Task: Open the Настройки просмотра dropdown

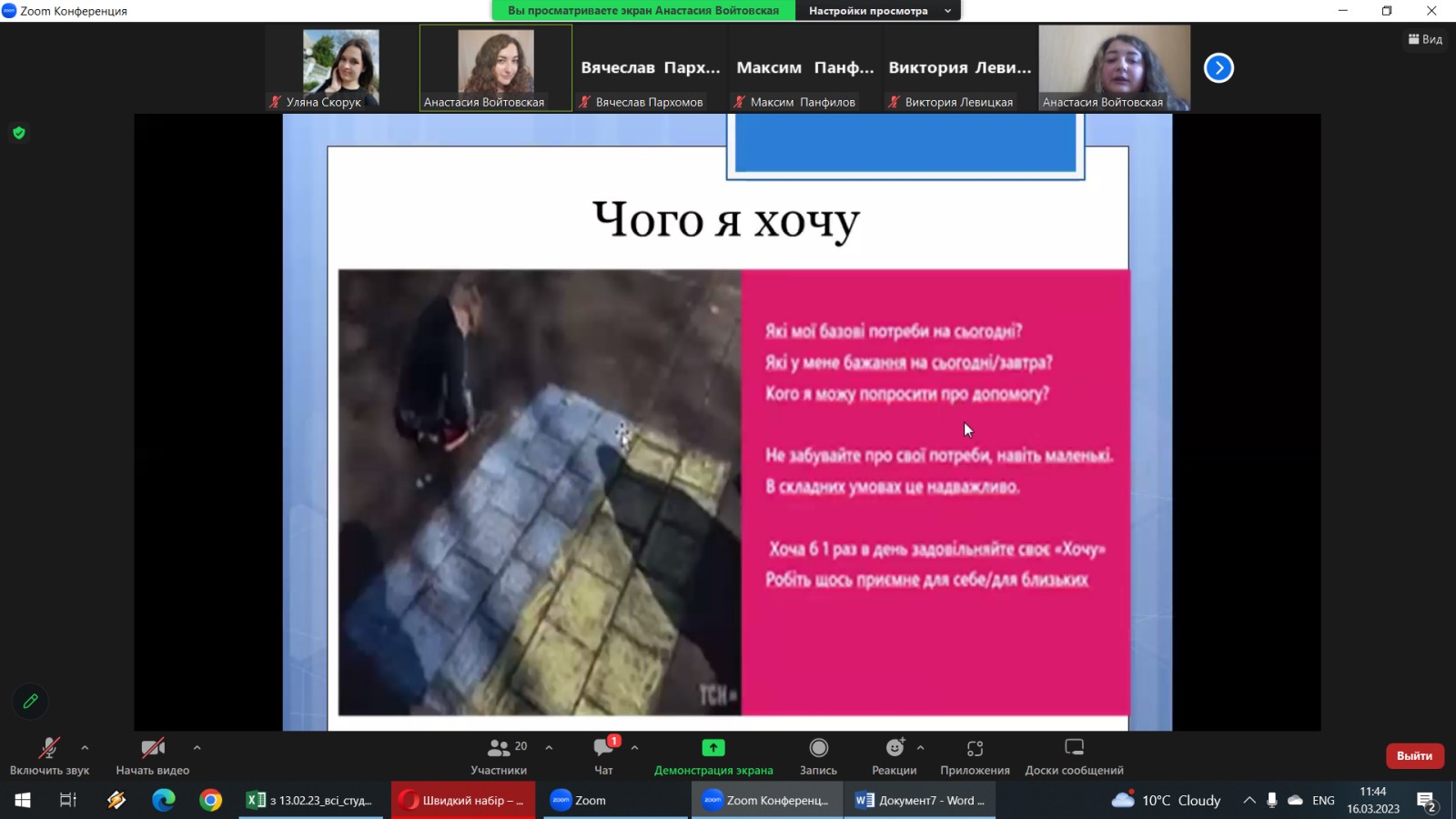Action: pyautogui.click(x=877, y=11)
